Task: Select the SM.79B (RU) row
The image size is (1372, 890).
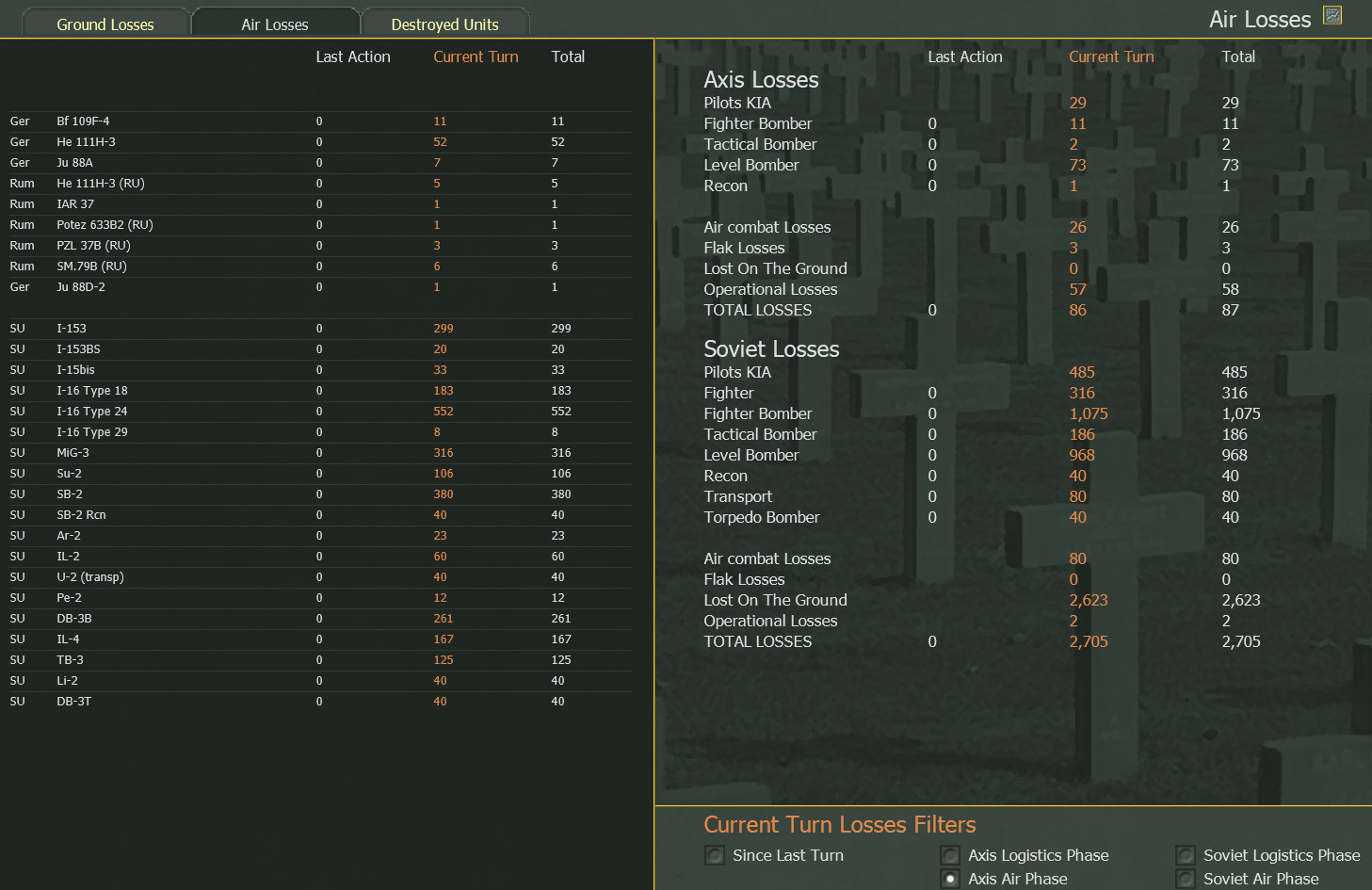Action: [x=320, y=267]
